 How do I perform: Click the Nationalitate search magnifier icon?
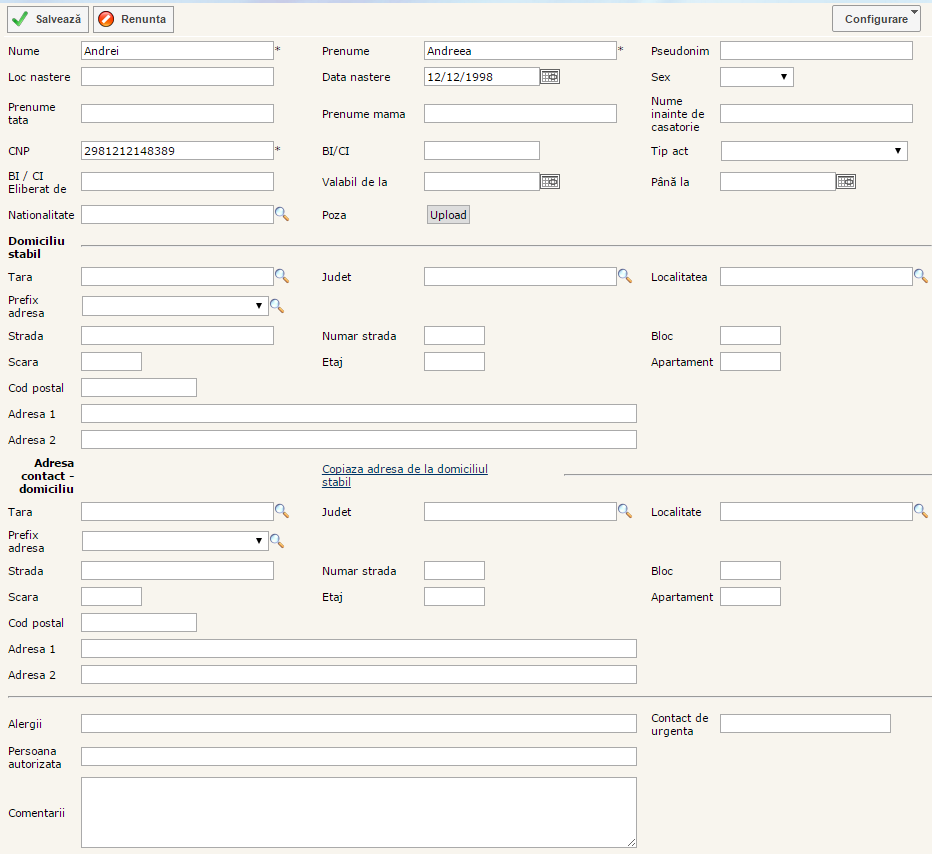[x=282, y=214]
